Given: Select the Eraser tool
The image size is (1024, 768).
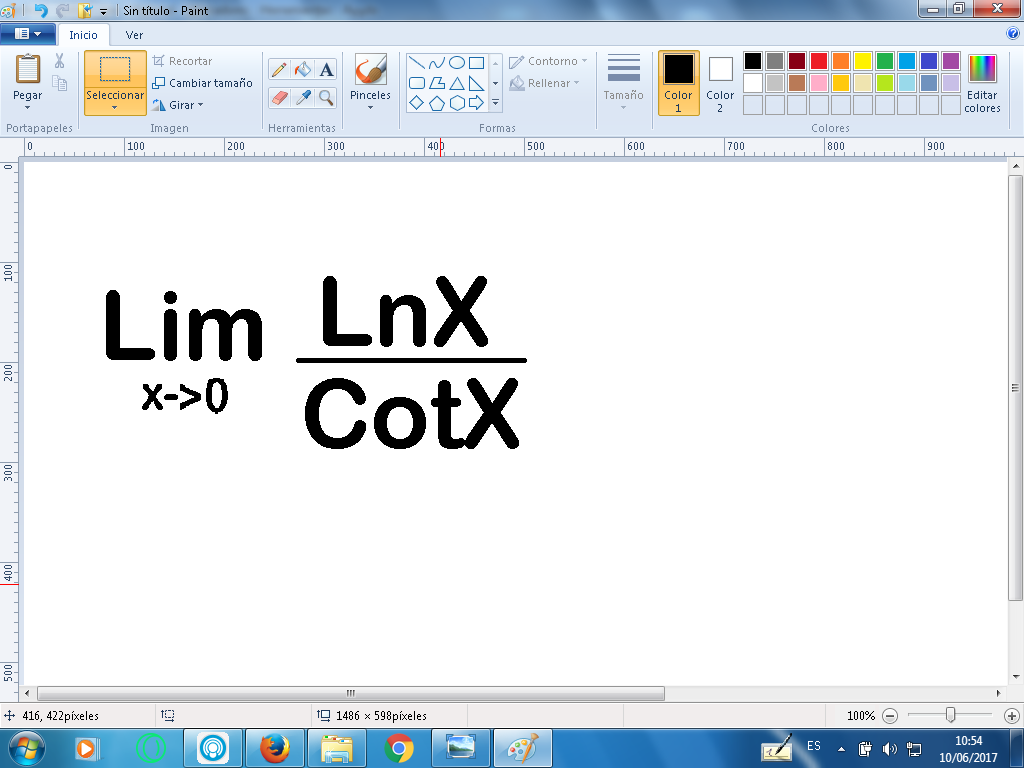Looking at the screenshot, I should click(x=279, y=97).
